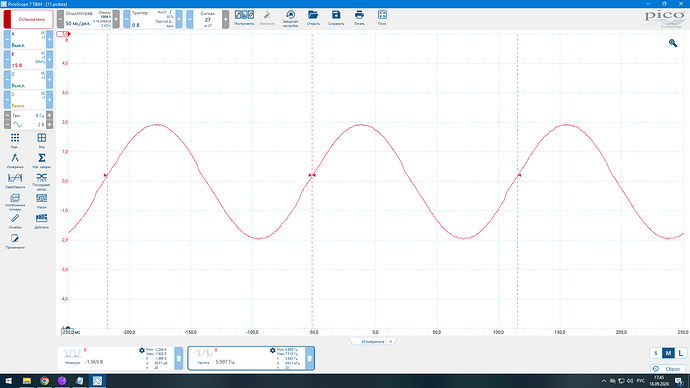Viewport: 690px width, 388px height.
Task: Open the Измерения compass icon in sidebar
Action: [x=15, y=161]
